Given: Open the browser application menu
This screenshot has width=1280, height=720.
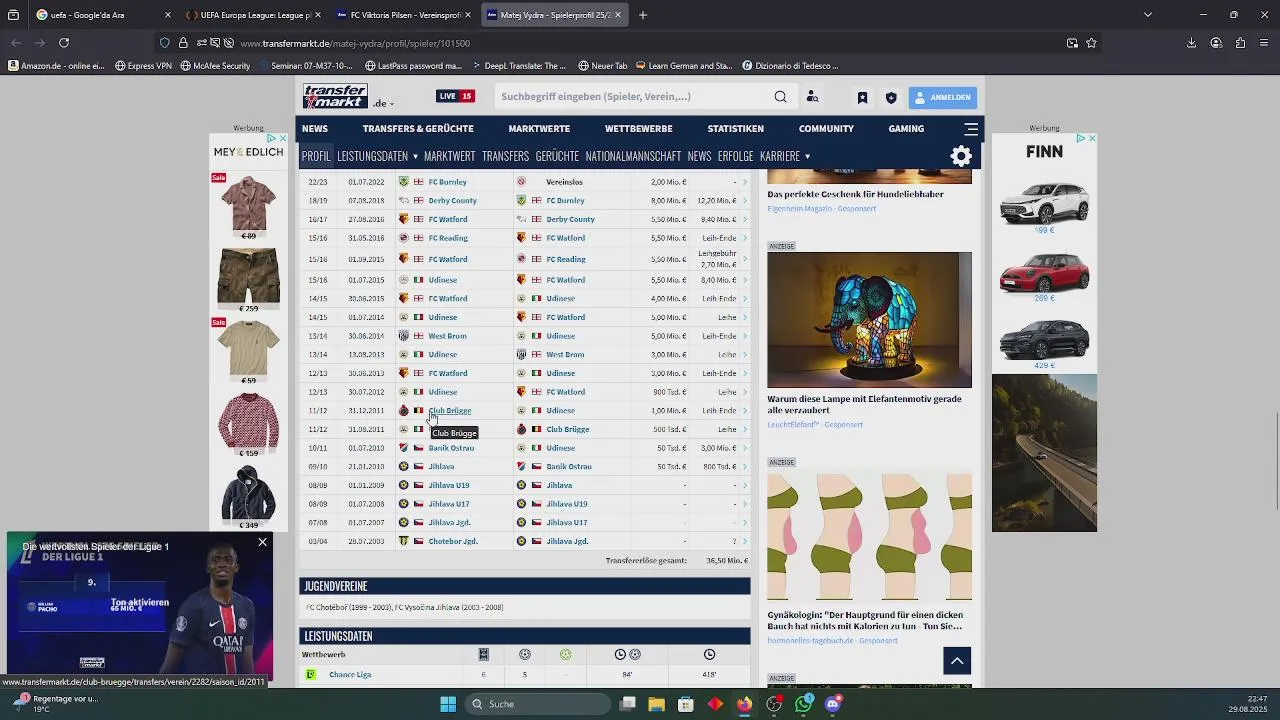Looking at the screenshot, I should [1265, 43].
